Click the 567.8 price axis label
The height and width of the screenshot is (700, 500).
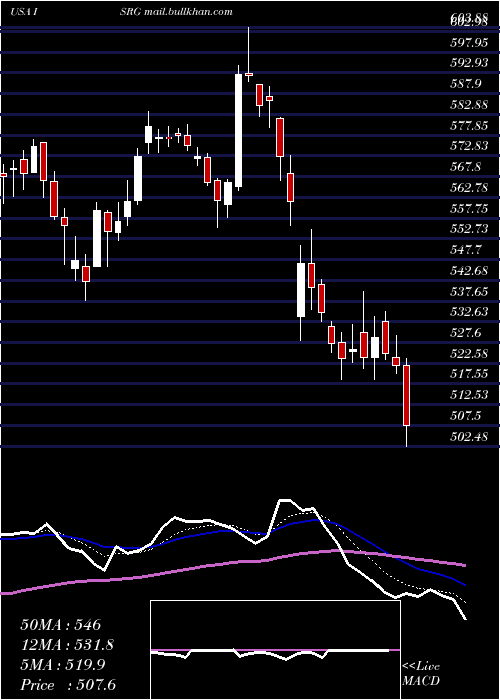click(466, 167)
